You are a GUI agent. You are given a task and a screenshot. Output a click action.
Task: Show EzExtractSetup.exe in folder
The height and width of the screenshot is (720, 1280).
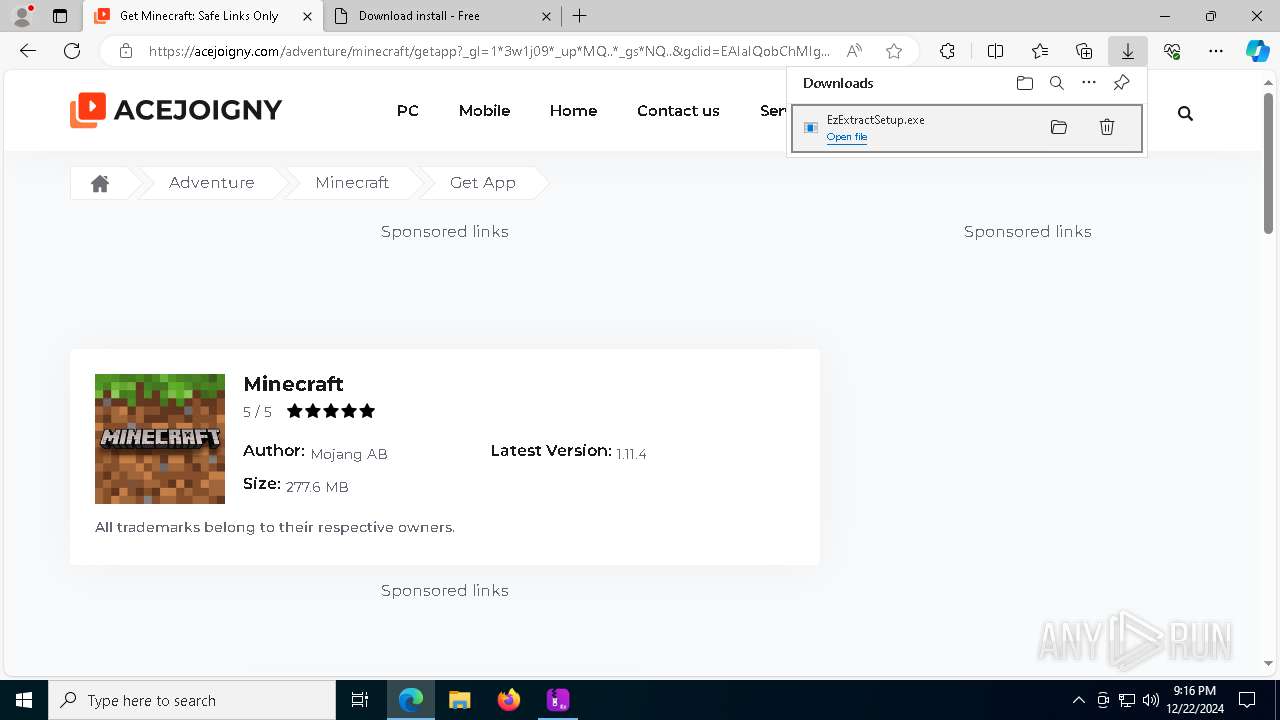click(1059, 127)
